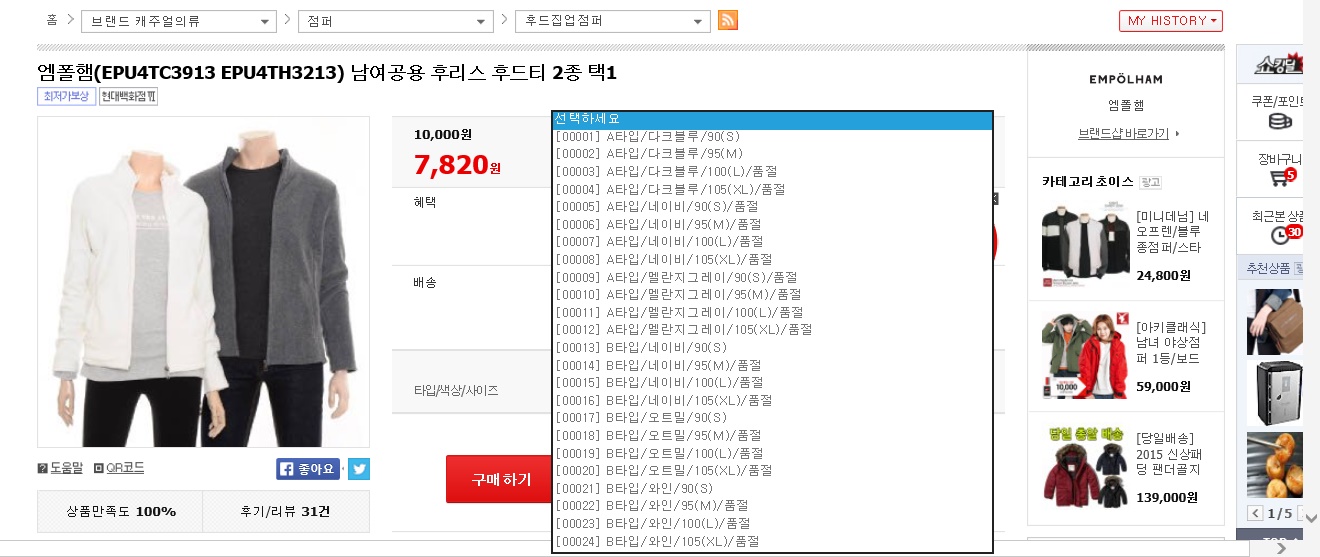Expand the 후드집업점퍼 dropdown
This screenshot has height=557, width=1320.
point(612,21)
